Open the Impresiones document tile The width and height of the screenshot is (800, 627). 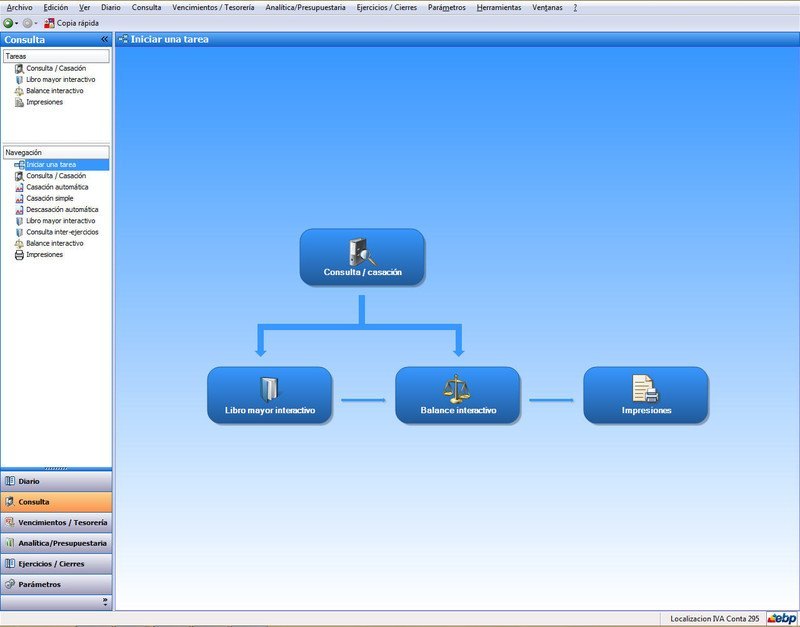pos(645,395)
